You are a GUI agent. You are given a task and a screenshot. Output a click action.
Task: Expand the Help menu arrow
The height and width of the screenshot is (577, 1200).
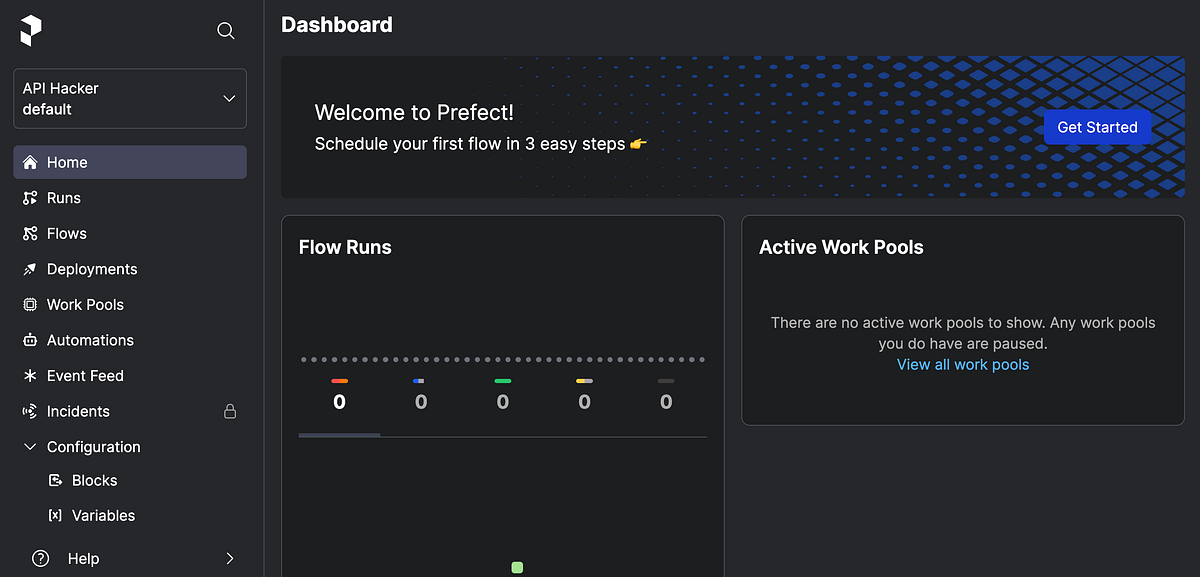pyautogui.click(x=230, y=558)
